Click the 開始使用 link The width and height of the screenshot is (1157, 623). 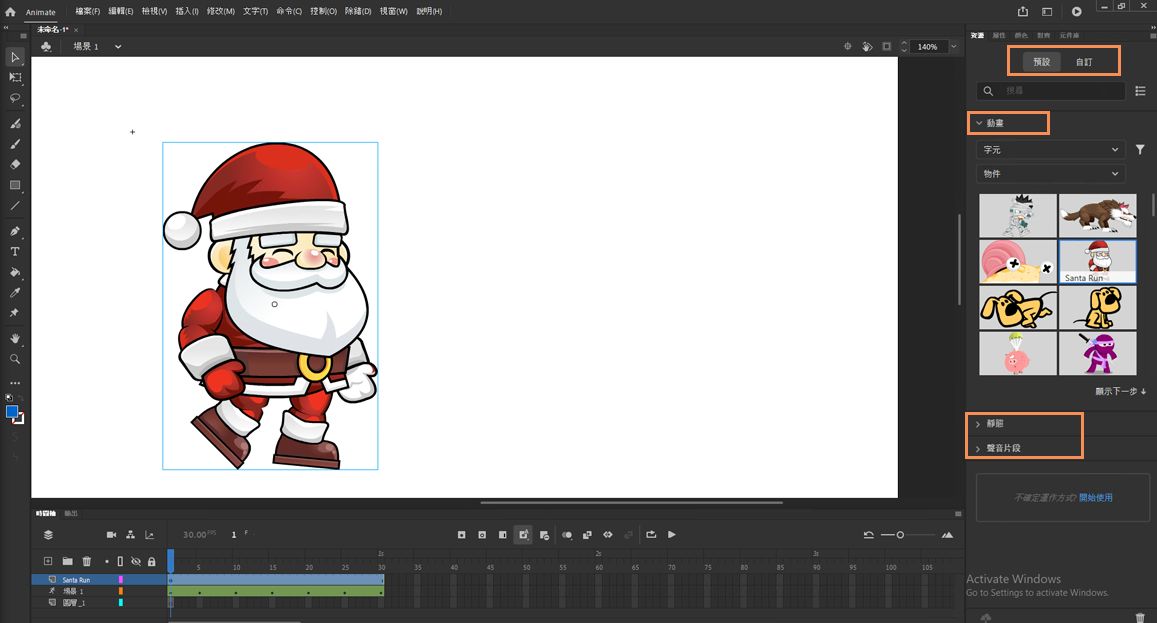coord(1096,498)
